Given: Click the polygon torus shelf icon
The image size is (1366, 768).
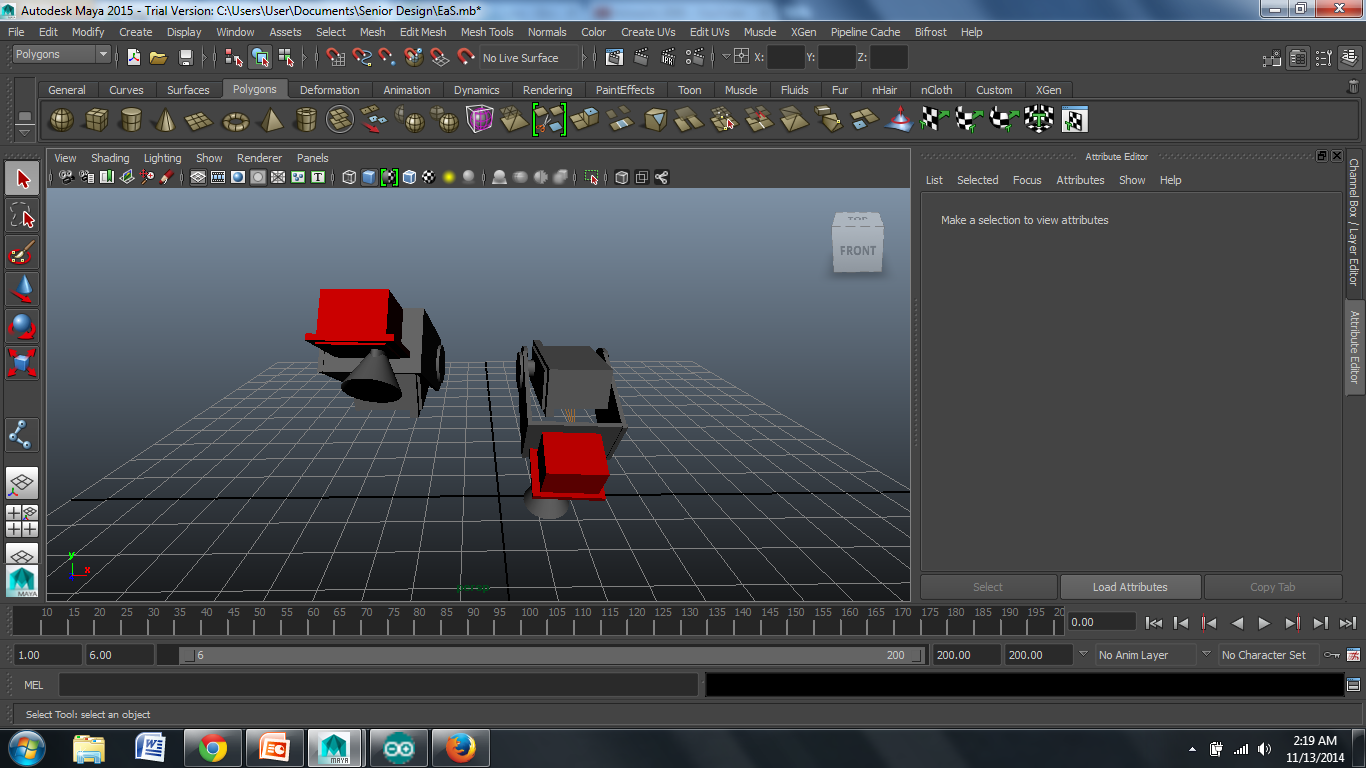Looking at the screenshot, I should click(235, 121).
